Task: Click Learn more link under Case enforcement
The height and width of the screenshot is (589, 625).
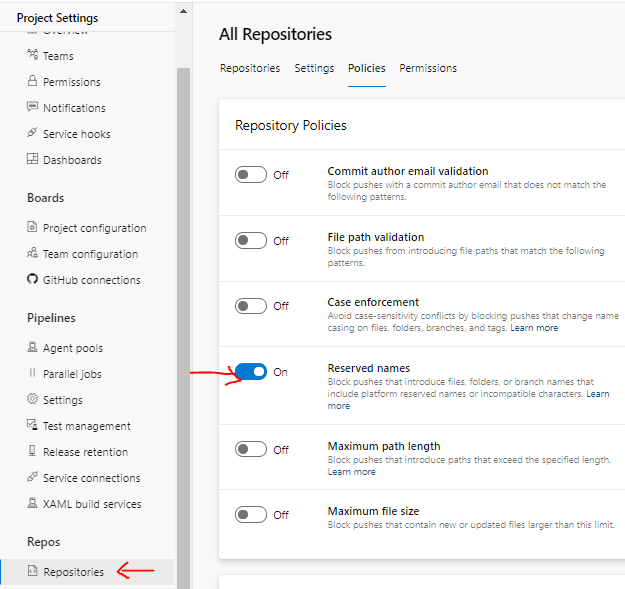Action: point(534,328)
